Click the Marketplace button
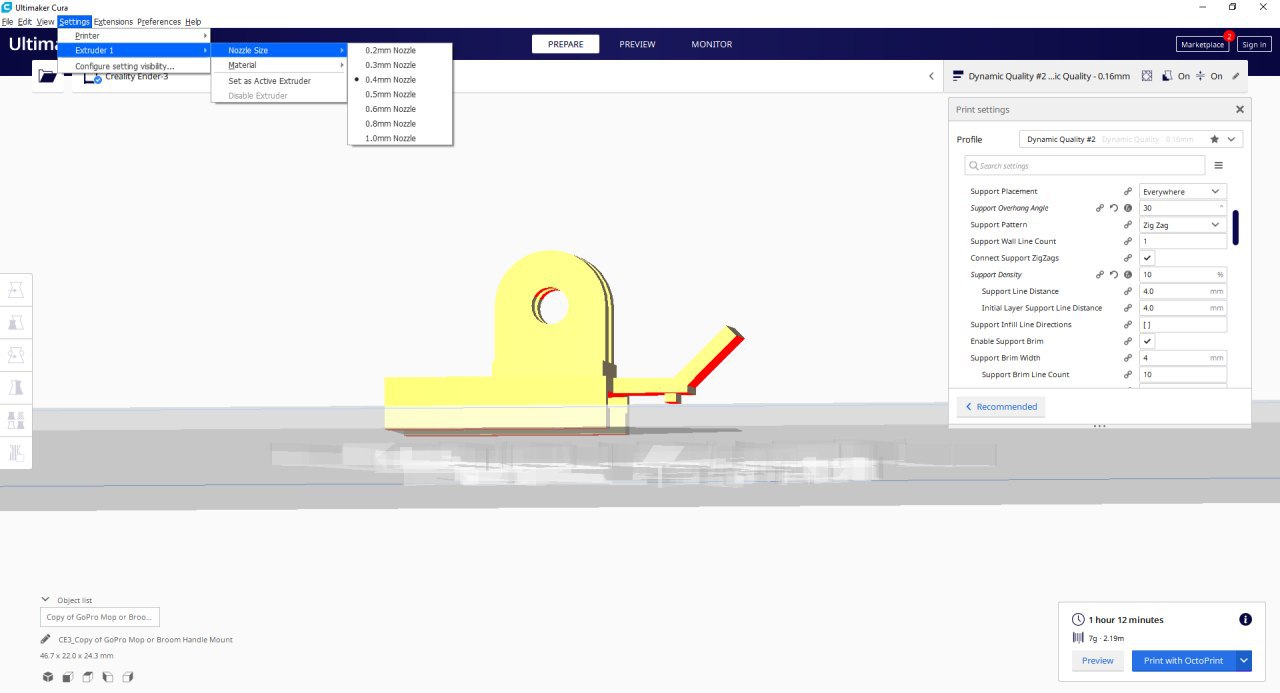The height and width of the screenshot is (693, 1280). point(1203,44)
